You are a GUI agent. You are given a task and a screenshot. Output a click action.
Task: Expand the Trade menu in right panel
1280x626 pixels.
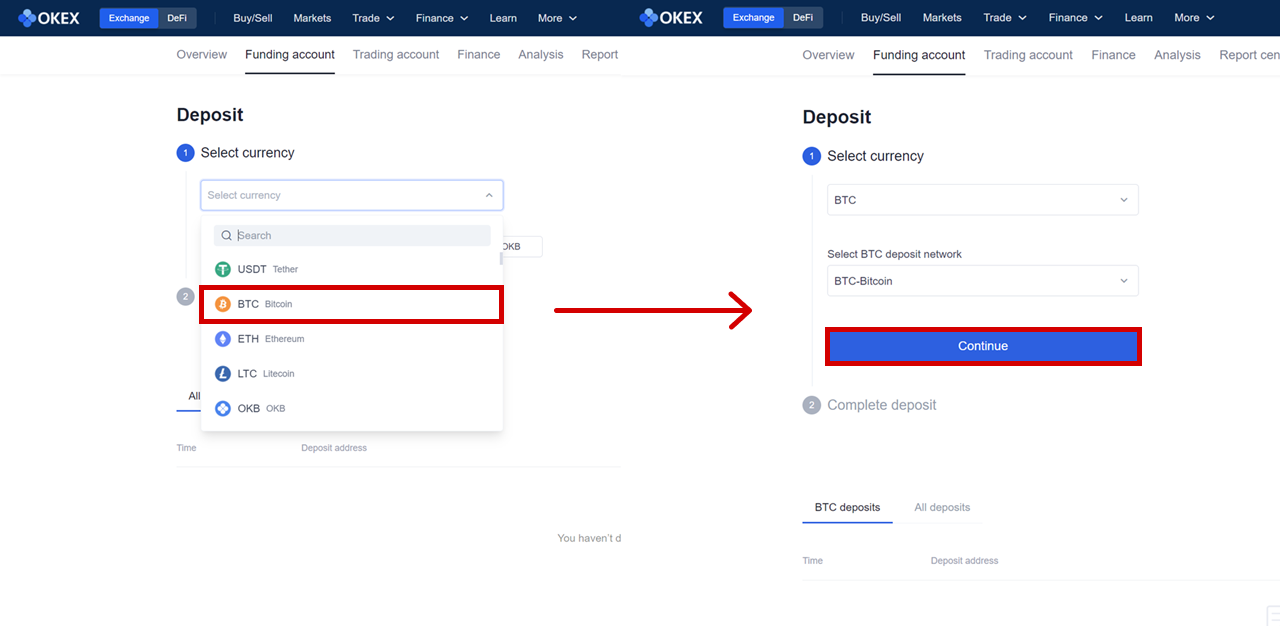tap(1005, 18)
